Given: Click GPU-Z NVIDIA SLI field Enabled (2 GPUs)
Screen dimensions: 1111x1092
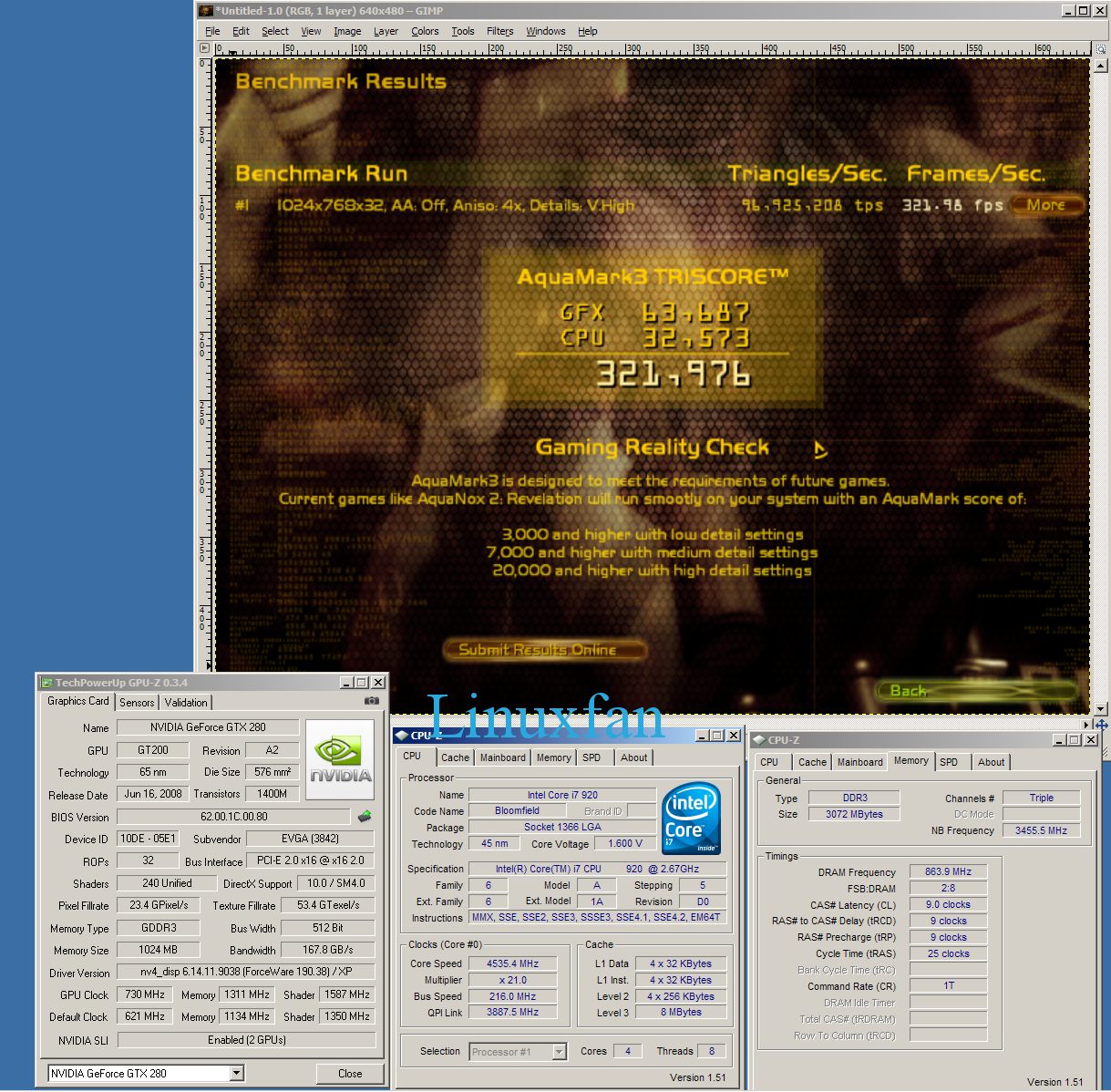Looking at the screenshot, I should [x=246, y=1040].
